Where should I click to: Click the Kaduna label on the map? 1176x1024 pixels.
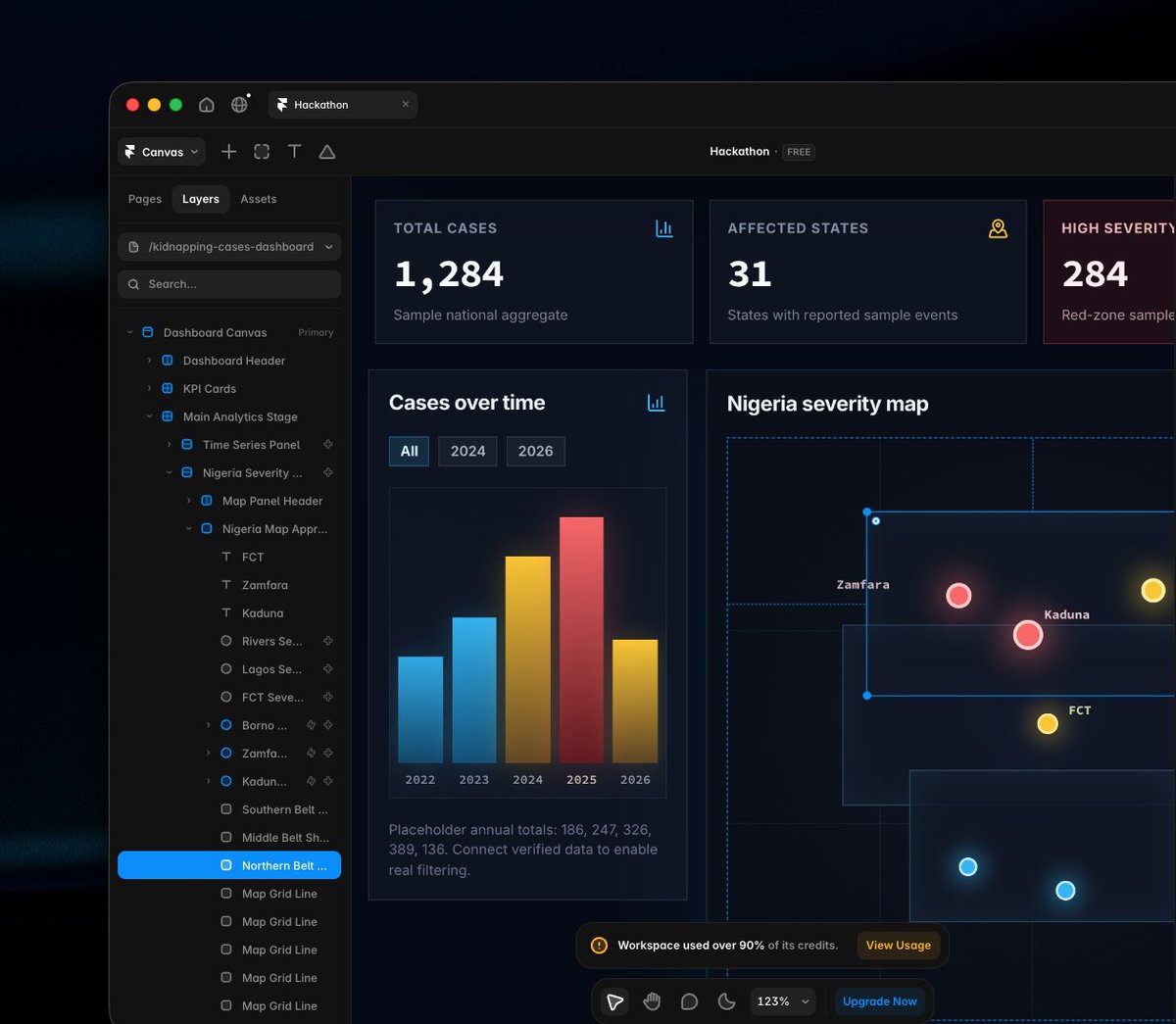coord(1066,615)
